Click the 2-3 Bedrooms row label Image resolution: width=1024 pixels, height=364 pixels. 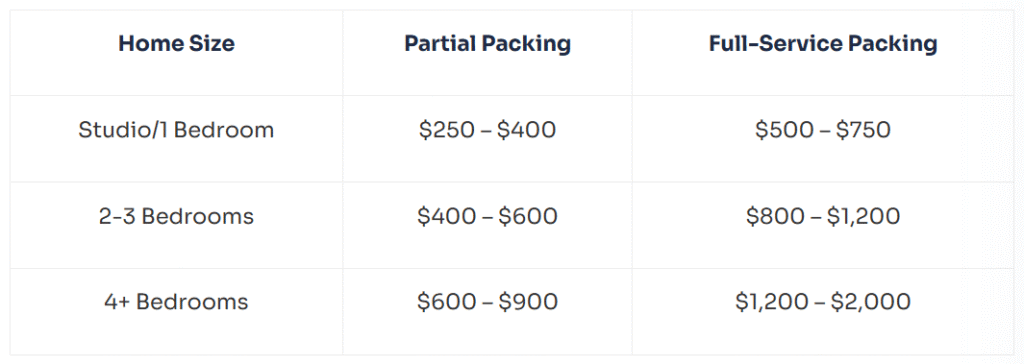[176, 216]
